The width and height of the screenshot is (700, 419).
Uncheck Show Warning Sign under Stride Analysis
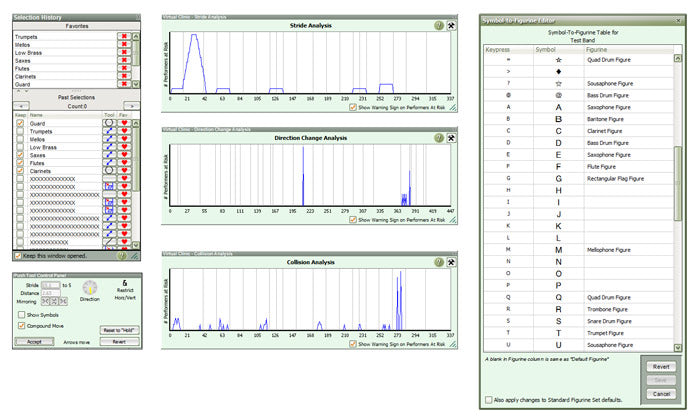pos(353,108)
